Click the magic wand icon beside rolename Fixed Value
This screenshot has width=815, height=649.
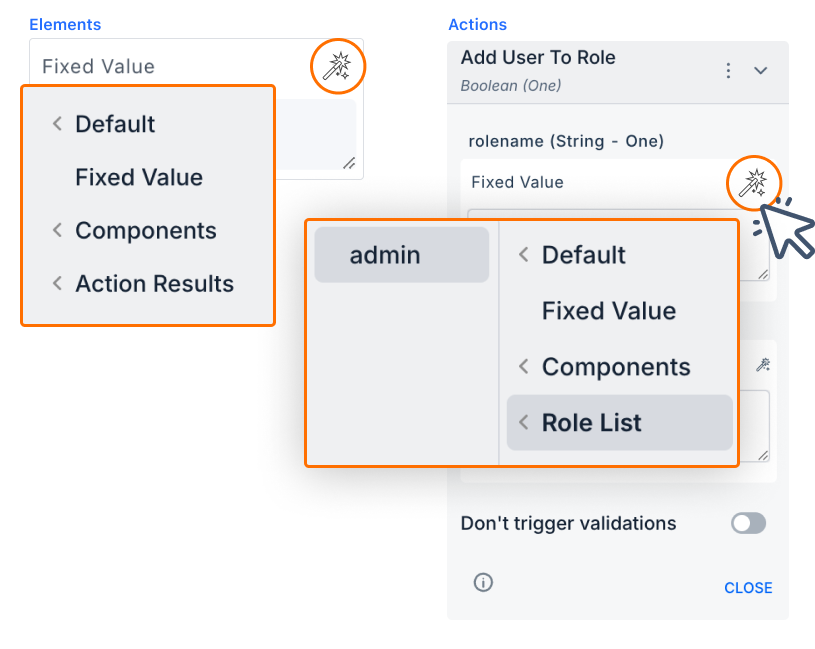click(752, 182)
